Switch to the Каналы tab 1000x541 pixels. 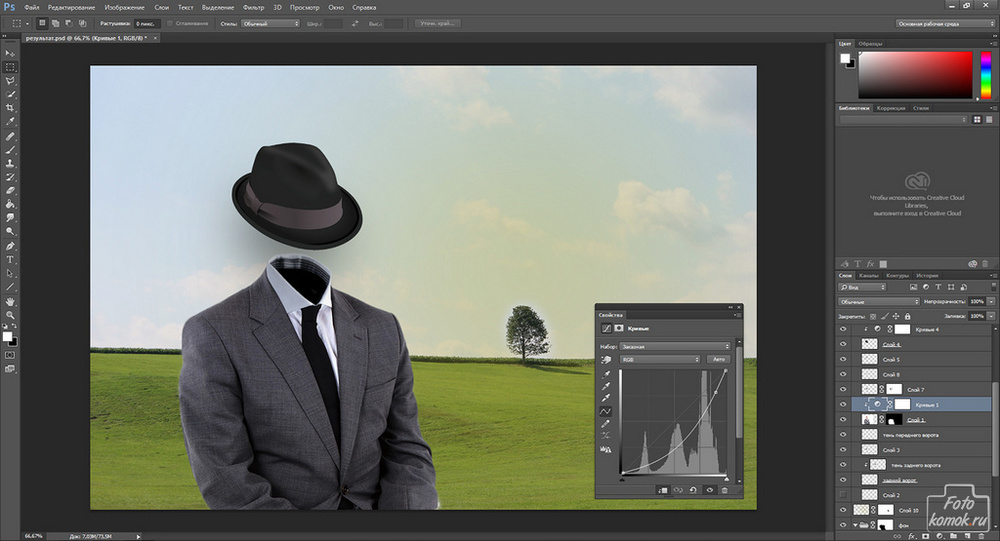pos(869,275)
